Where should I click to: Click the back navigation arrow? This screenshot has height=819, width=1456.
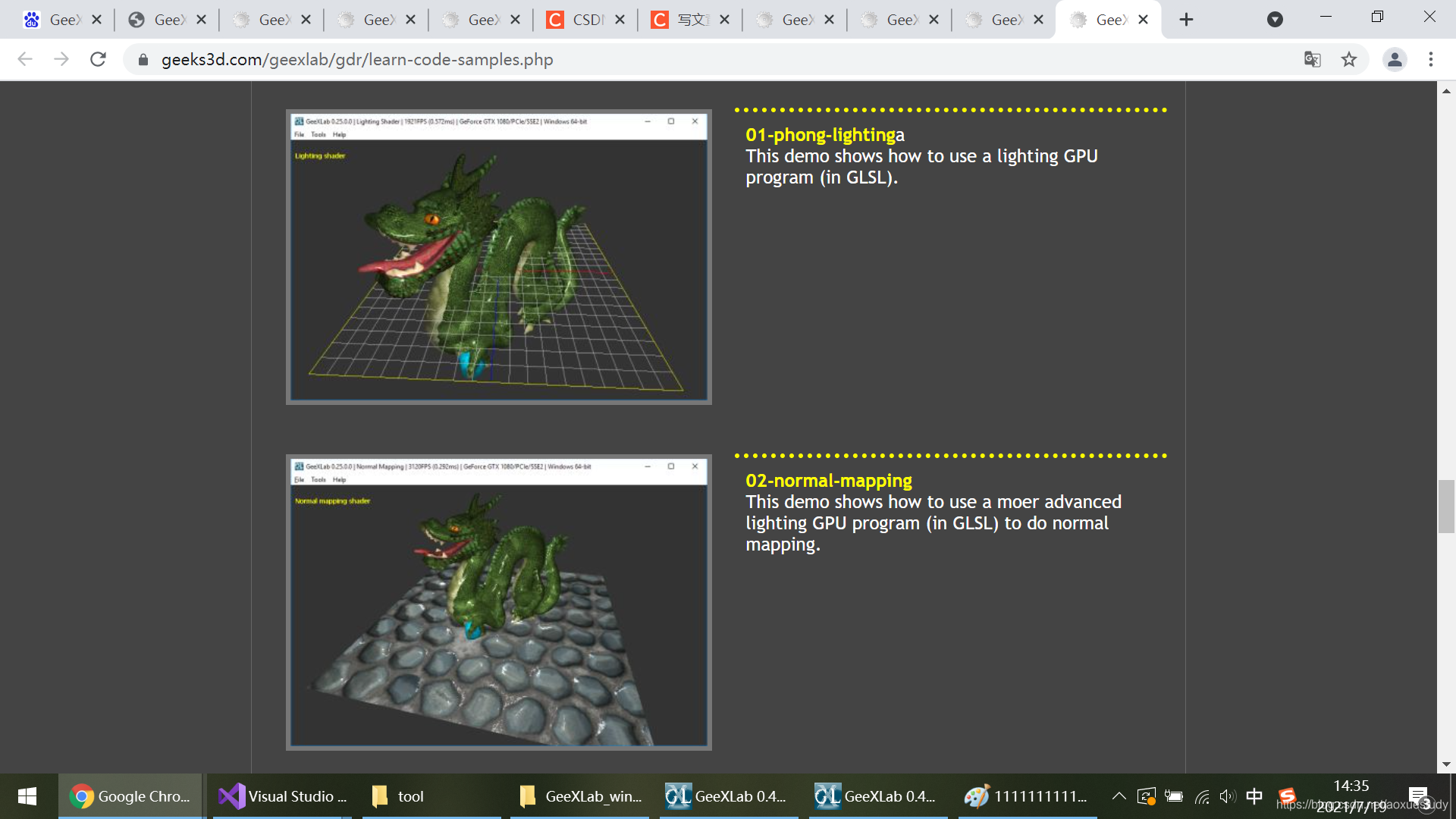pos(25,59)
